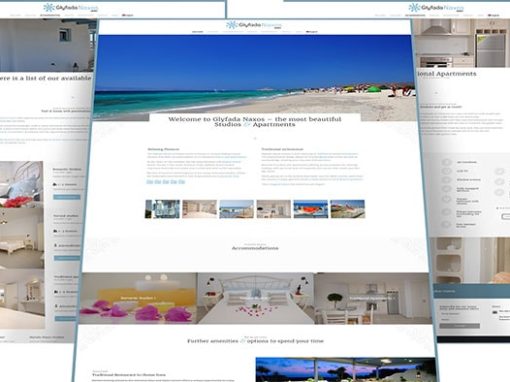
Task: Click the blue underlined links below Relaxing Moment text
Action: (166, 182)
